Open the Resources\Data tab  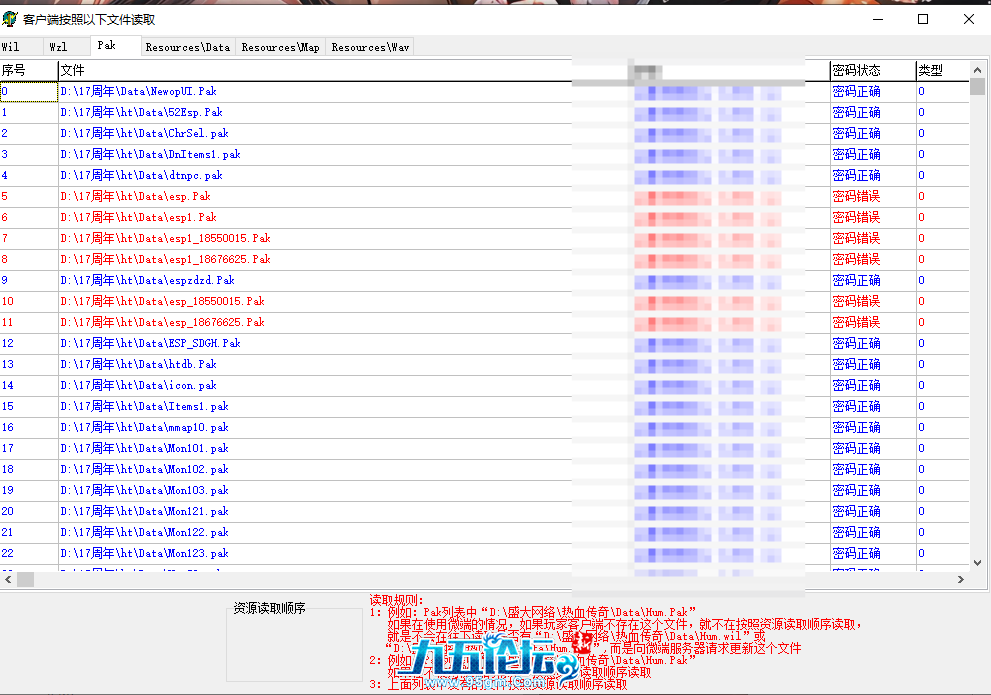click(x=188, y=47)
